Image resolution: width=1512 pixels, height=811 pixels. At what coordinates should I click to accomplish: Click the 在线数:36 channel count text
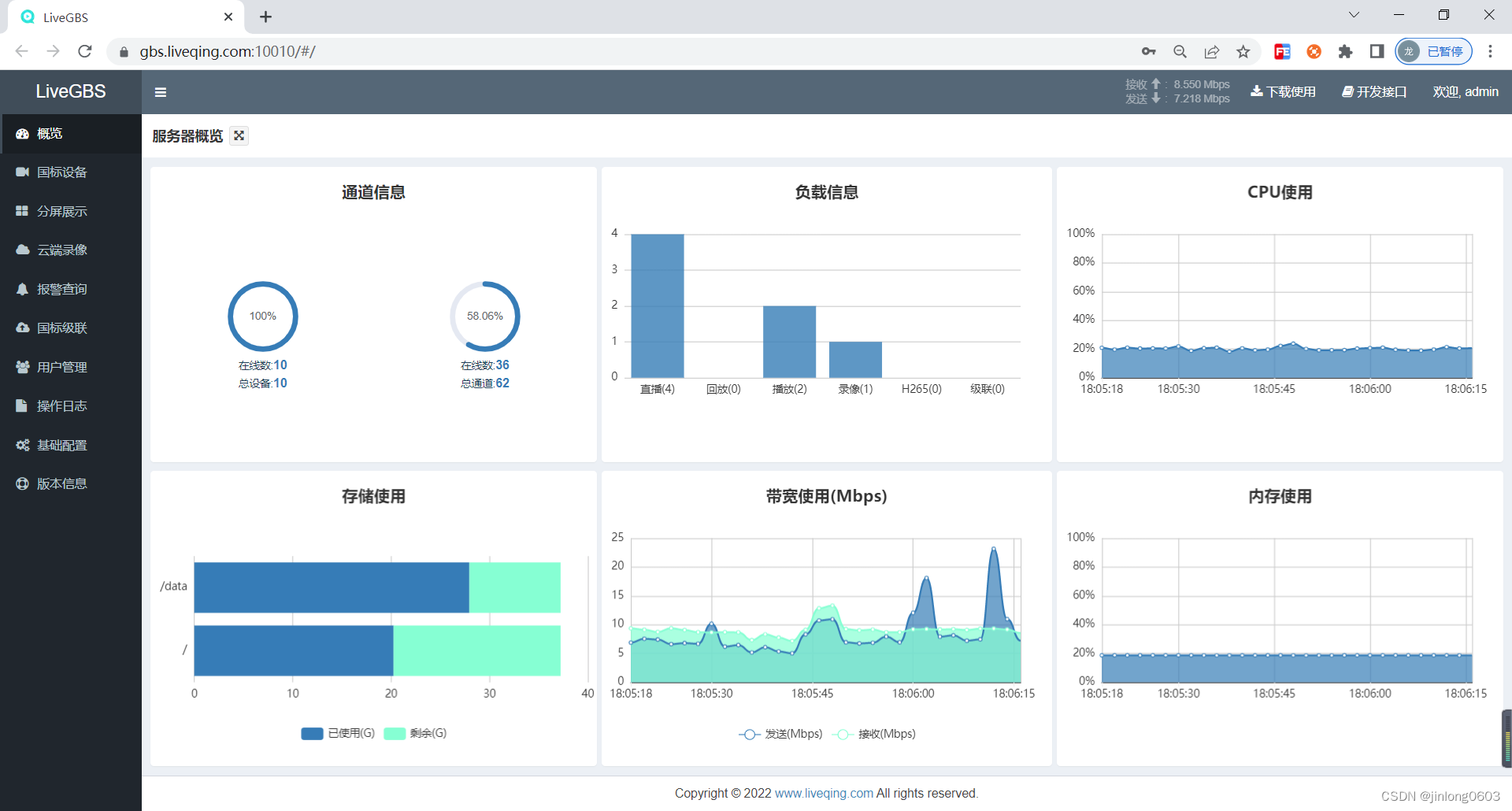point(485,365)
